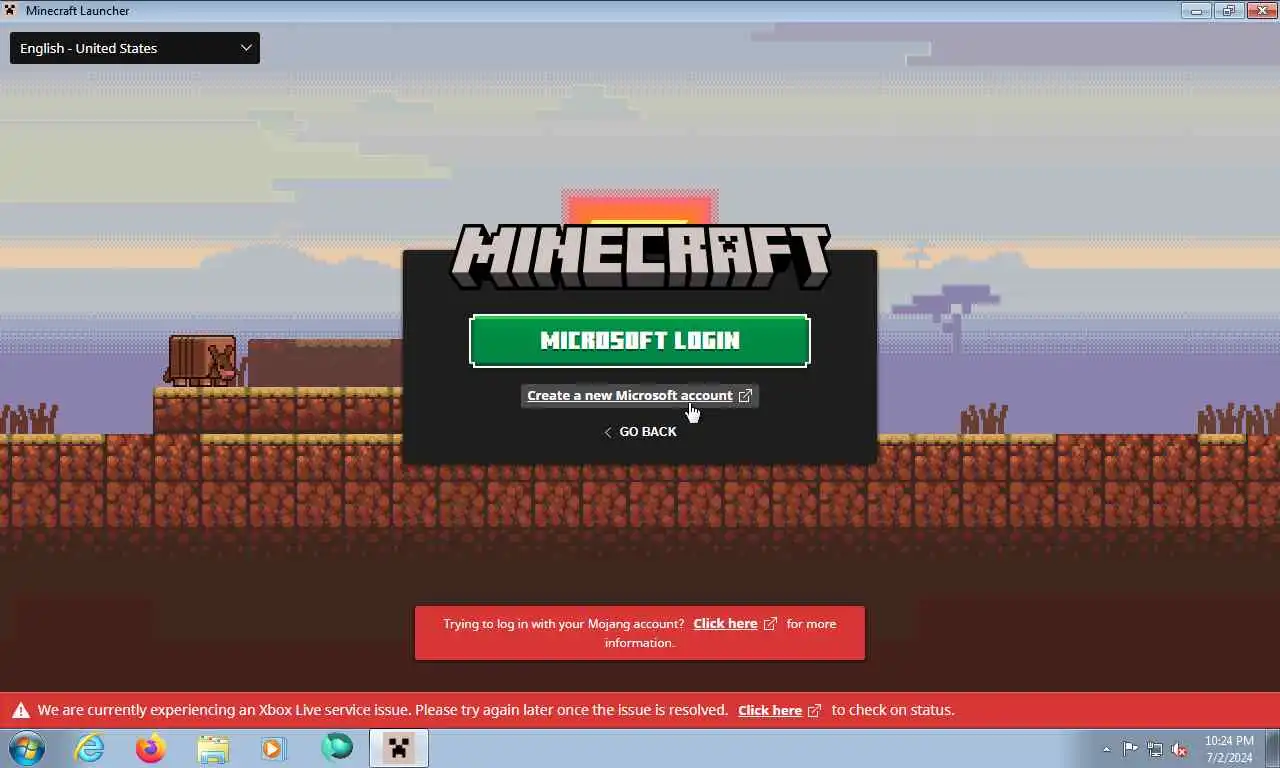Image resolution: width=1280 pixels, height=768 pixels.
Task: Close the Minecraft Launcher window
Action: pyautogui.click(x=1260, y=10)
